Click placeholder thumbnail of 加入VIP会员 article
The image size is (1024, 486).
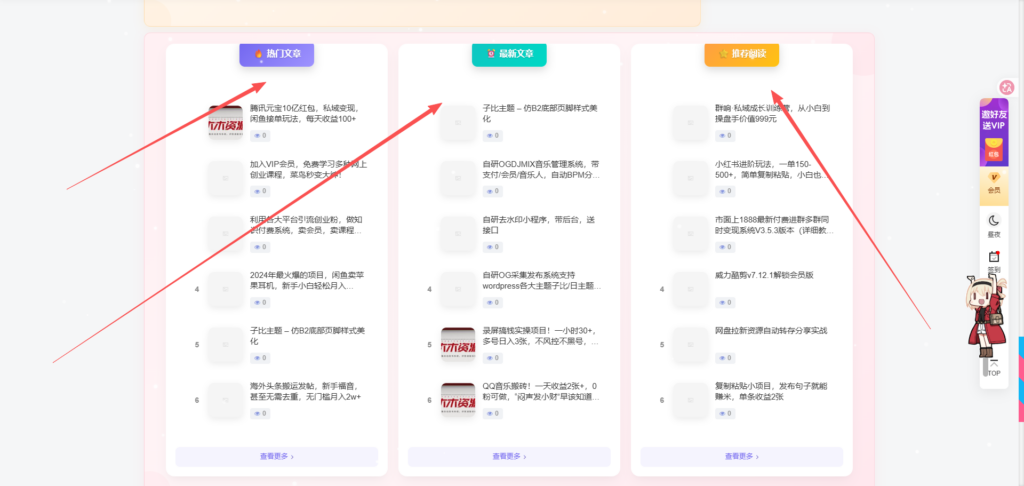[x=225, y=178]
